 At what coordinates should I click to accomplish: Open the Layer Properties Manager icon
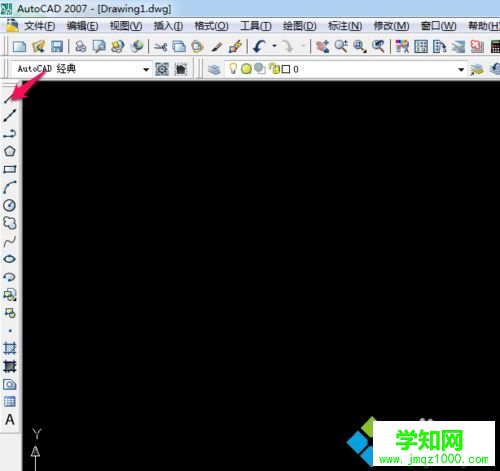click(214, 69)
